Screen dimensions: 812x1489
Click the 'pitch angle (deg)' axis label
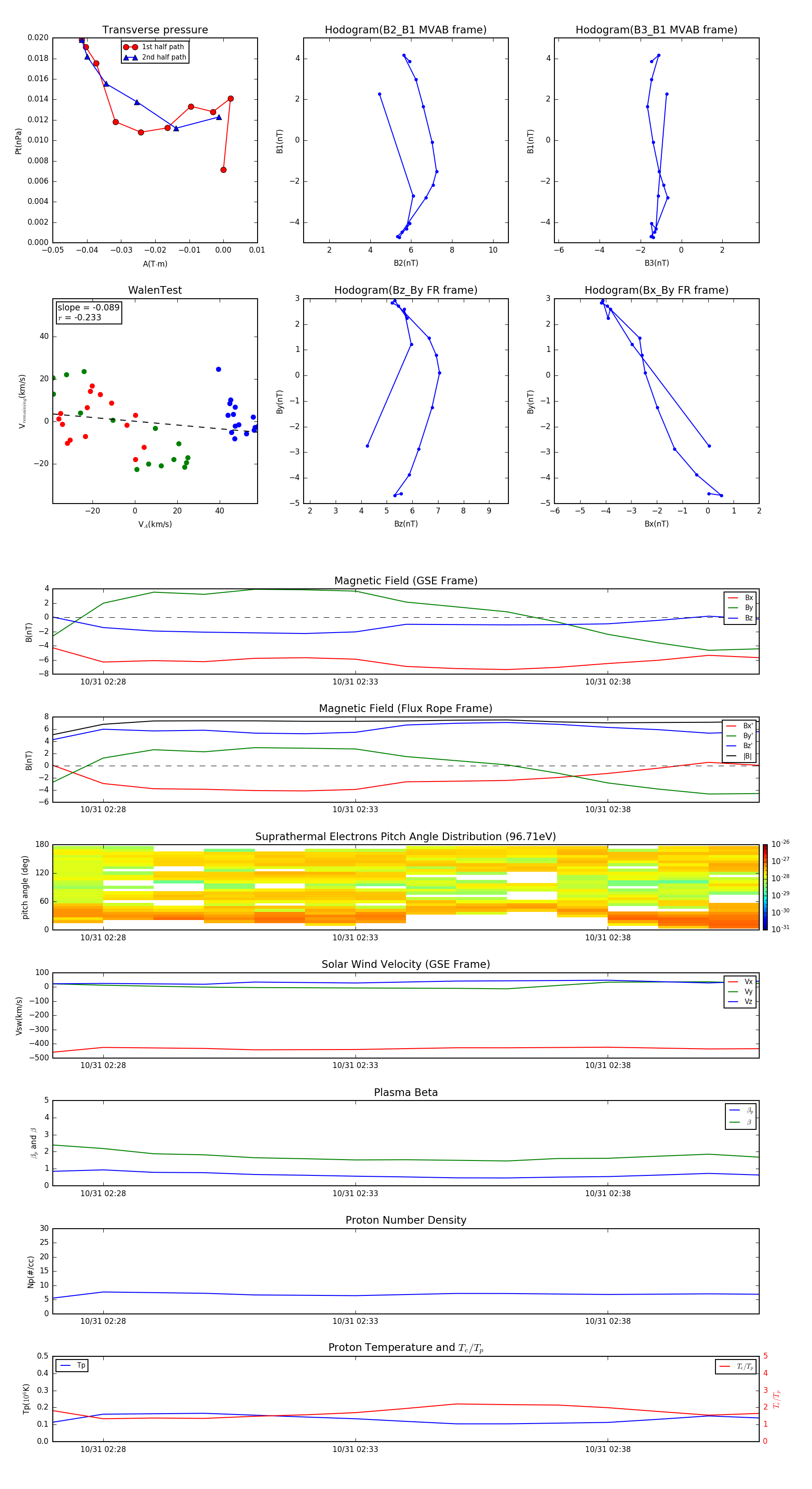click(25, 887)
